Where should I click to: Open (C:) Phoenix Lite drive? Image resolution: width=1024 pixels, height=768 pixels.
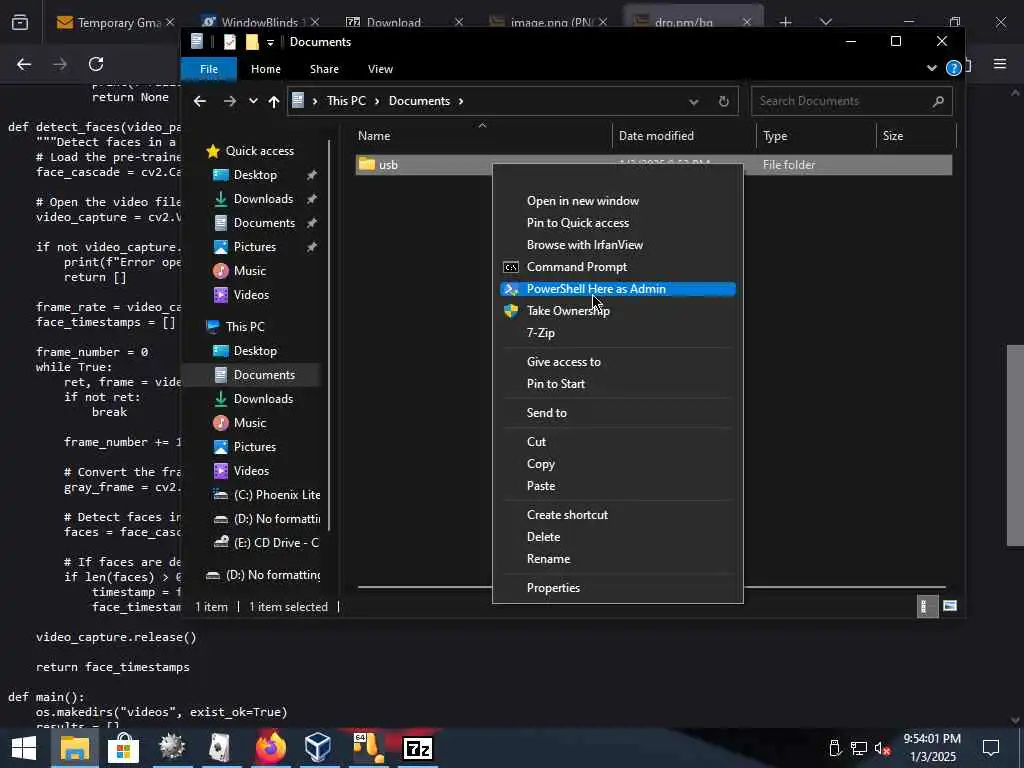277,495
